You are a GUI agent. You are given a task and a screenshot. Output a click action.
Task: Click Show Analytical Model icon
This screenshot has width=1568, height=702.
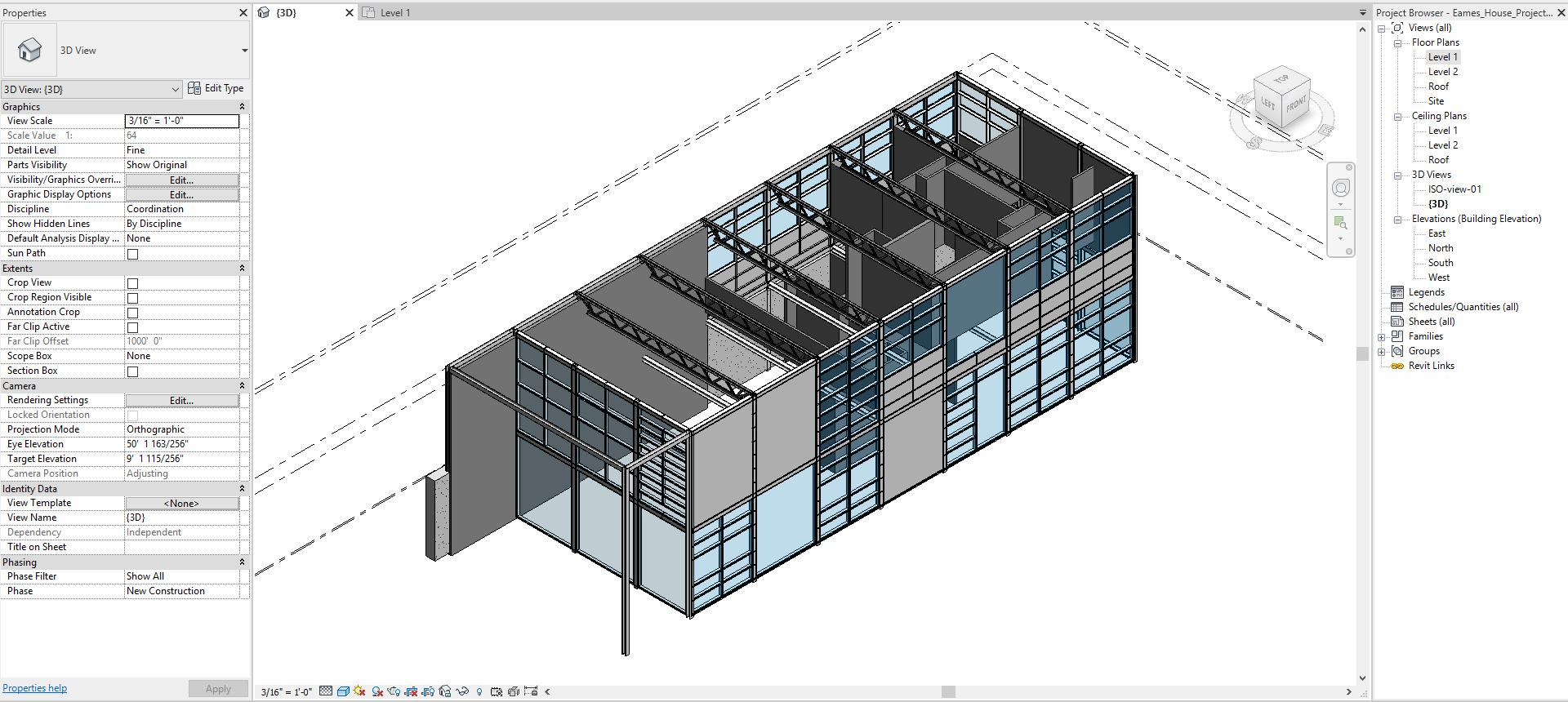pos(514,691)
